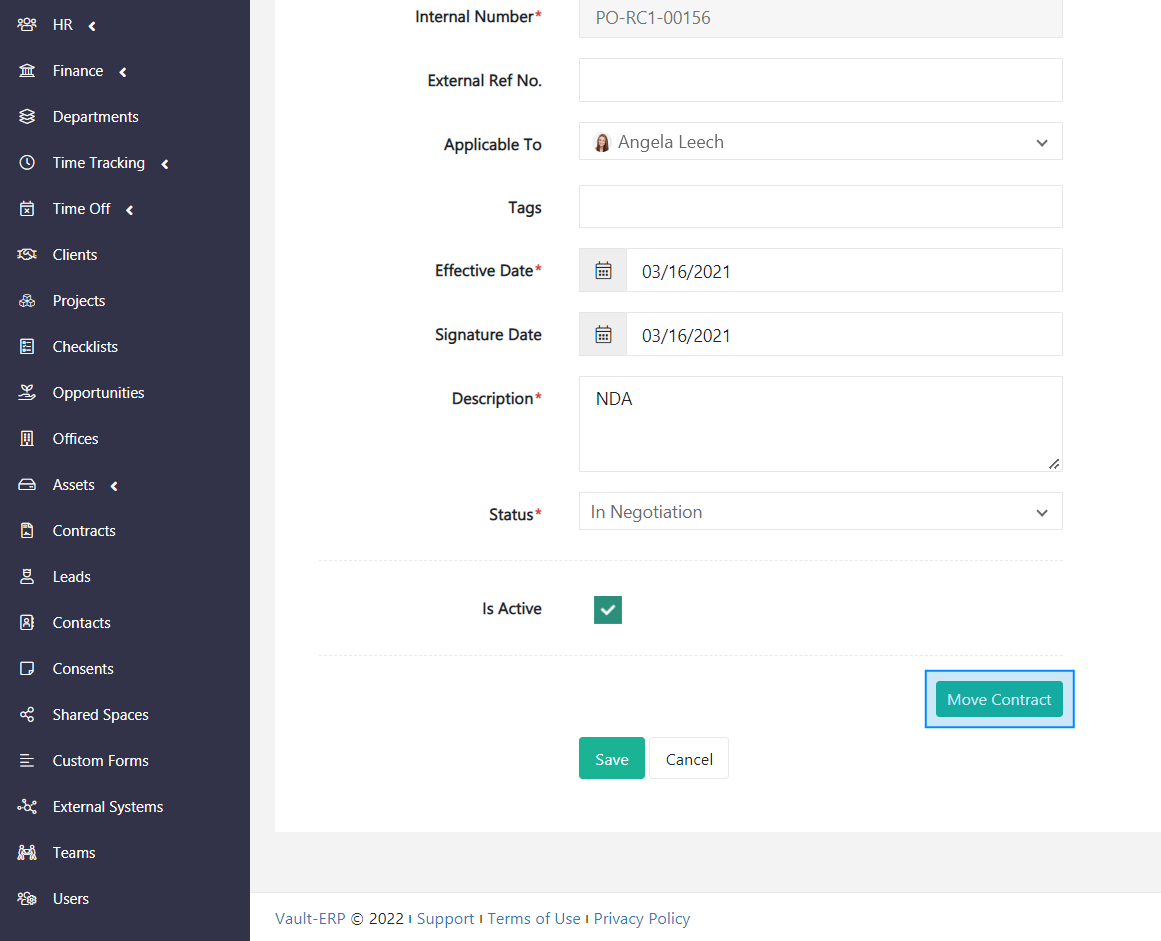Click the Checklists sidebar icon
The image size is (1161, 941).
tap(27, 347)
